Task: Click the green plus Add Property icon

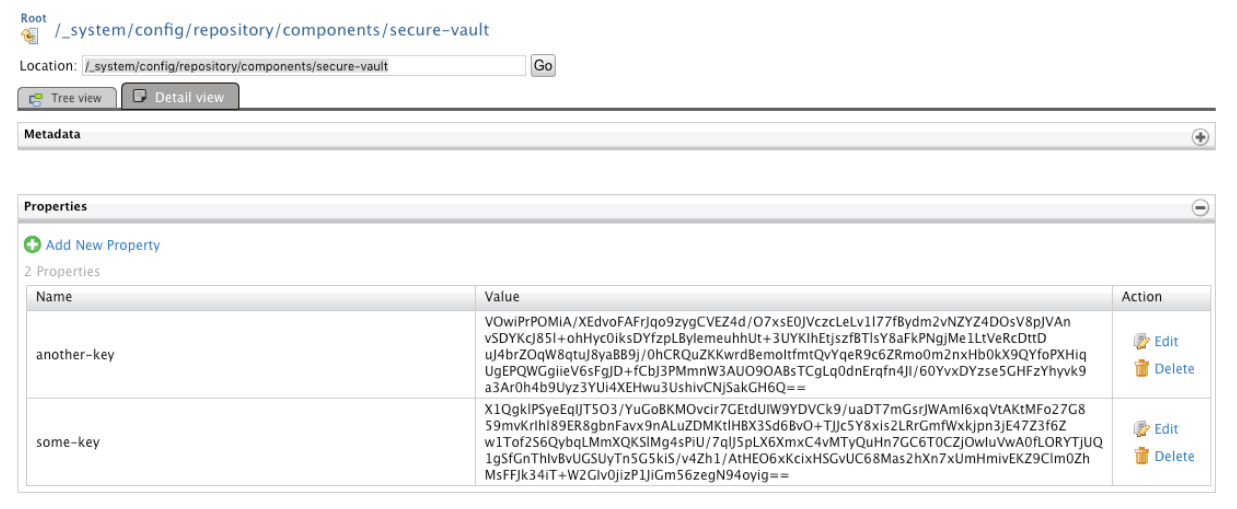Action: pos(32,245)
